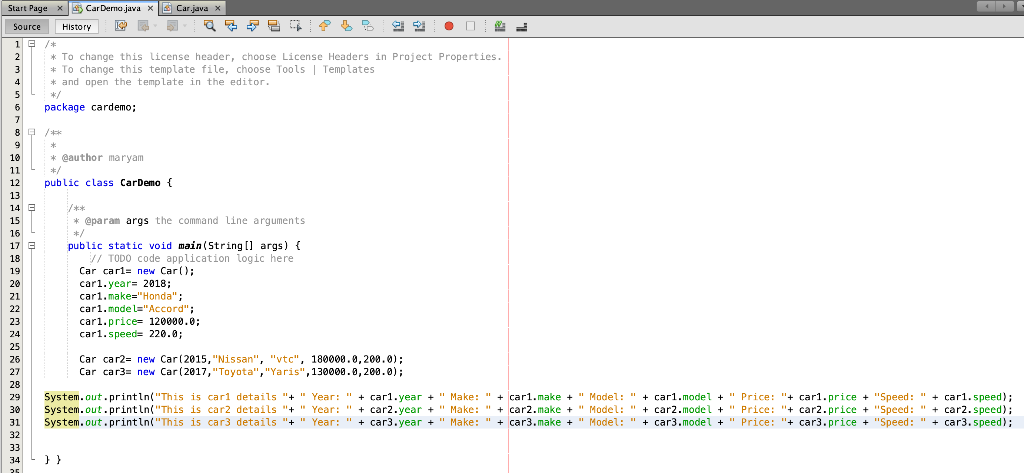1024x473 pixels.
Task: Collapse author Javadoc fold at line 8
Action: (31, 132)
